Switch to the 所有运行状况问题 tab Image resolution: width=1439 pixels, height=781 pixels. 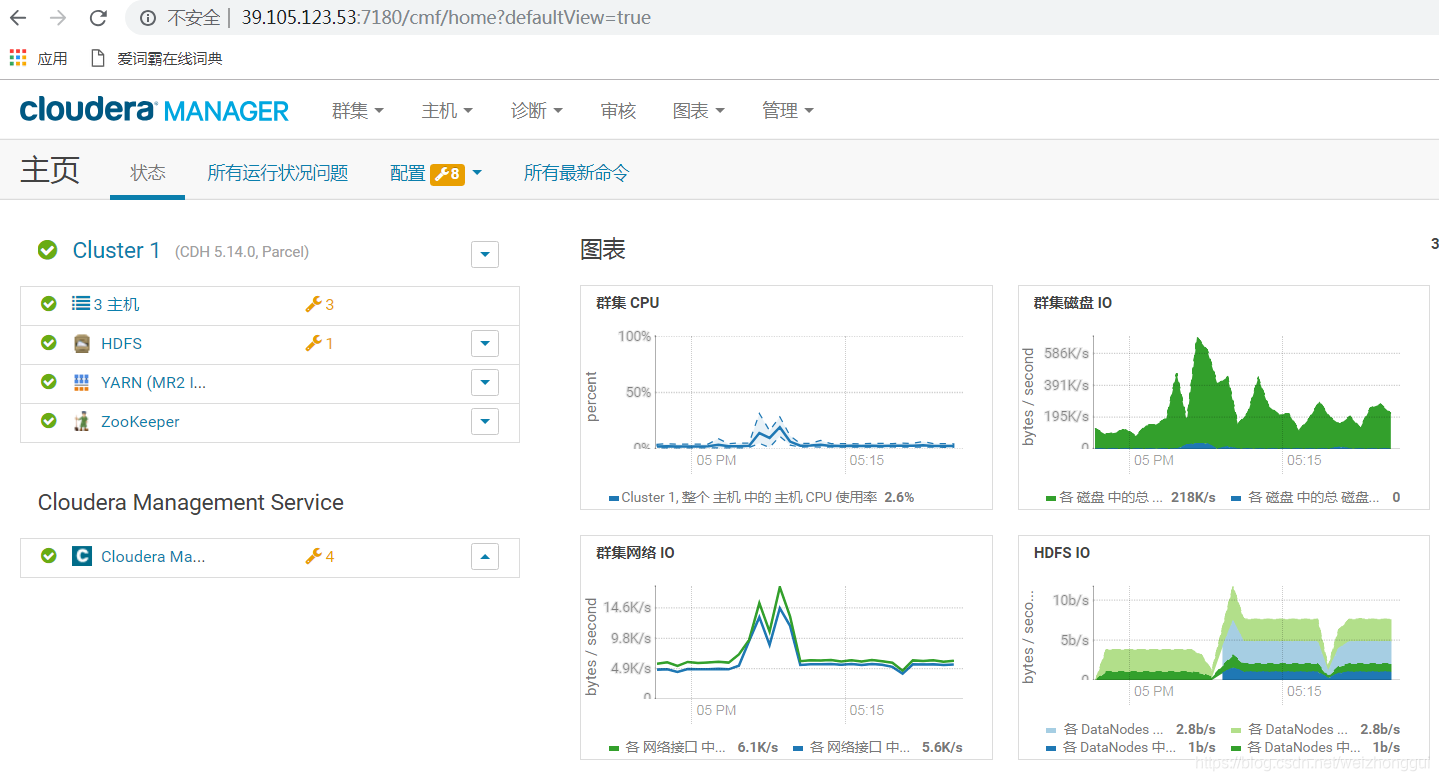click(x=278, y=173)
